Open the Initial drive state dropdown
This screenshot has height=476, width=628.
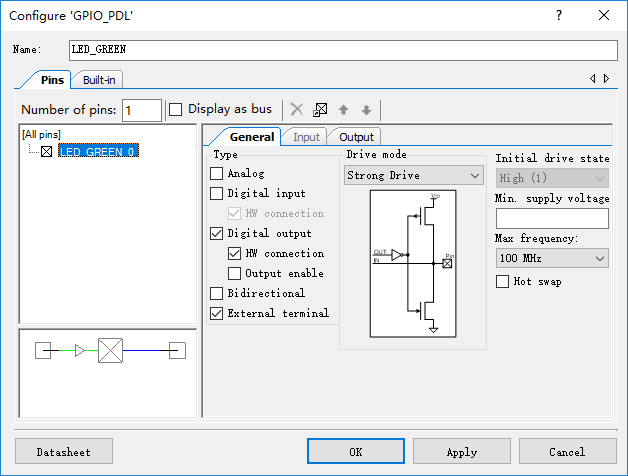click(552, 178)
